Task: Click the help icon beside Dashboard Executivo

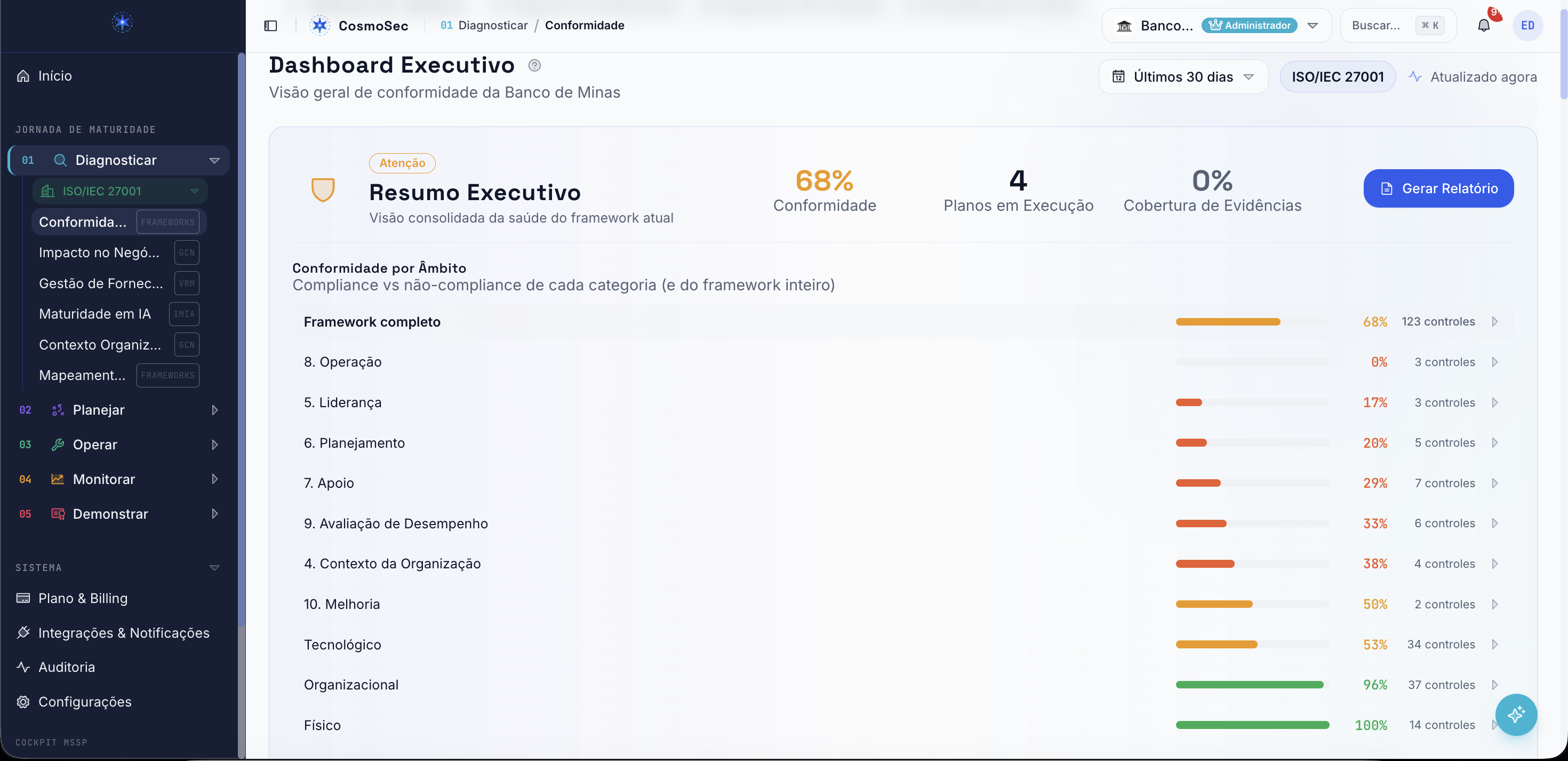Action: [x=534, y=65]
